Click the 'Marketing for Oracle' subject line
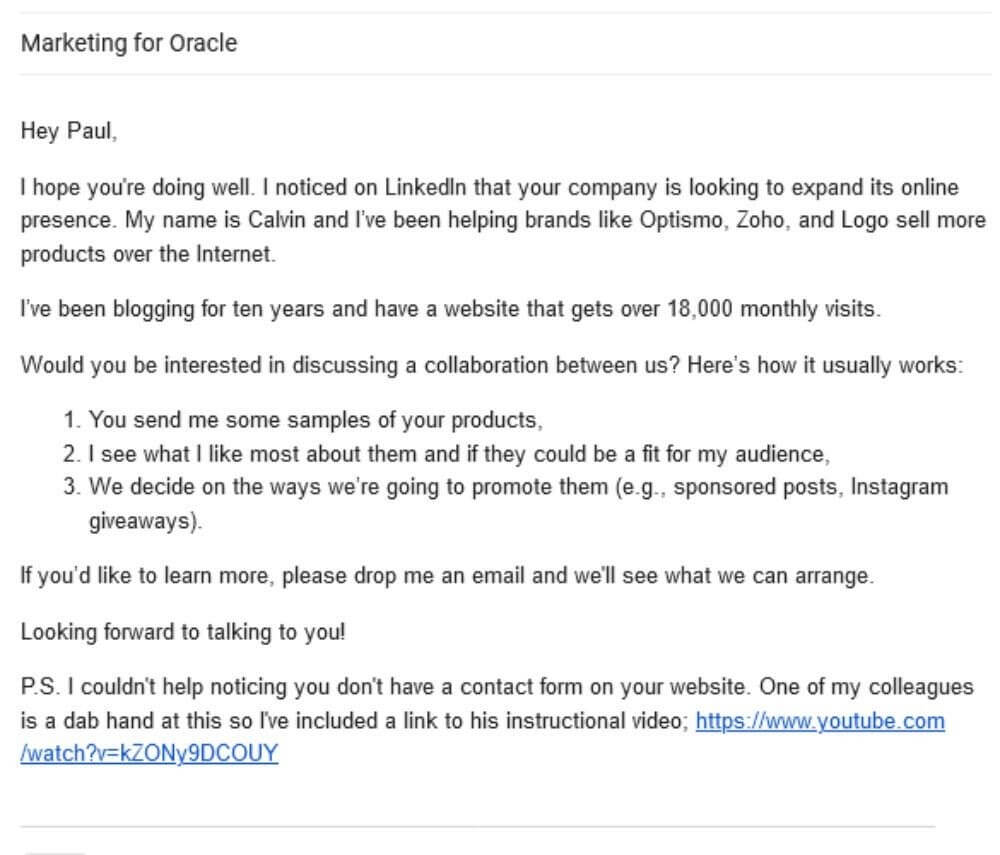The height and width of the screenshot is (855, 1000). pyautogui.click(x=129, y=44)
